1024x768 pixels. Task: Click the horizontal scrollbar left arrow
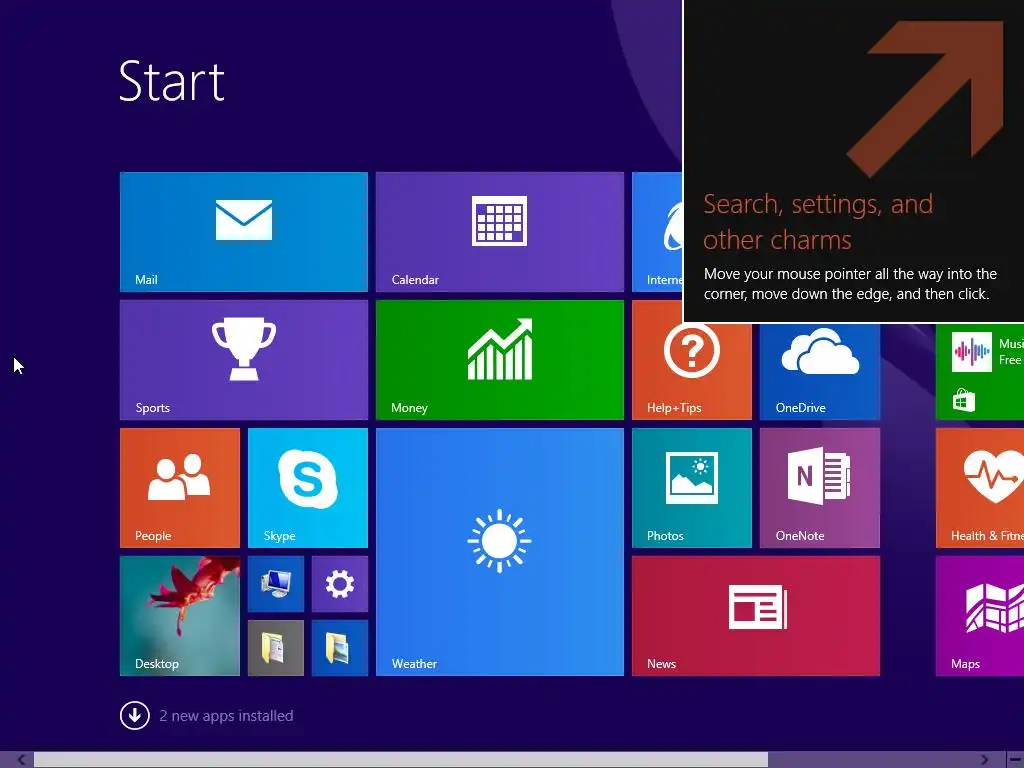click(x=21, y=760)
